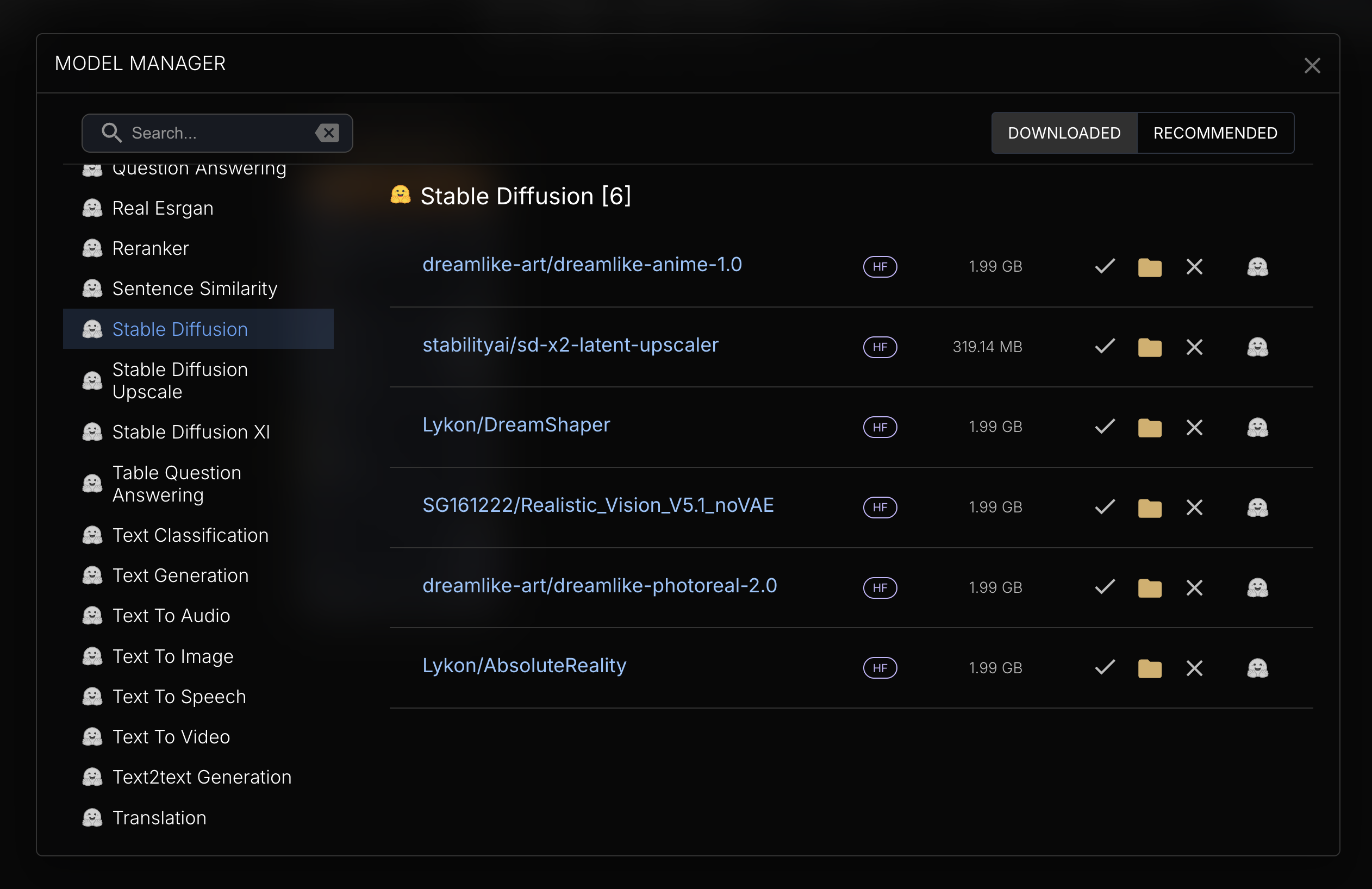Open Hugging Face page for dreamlike-anime-1.0
This screenshot has height=889, width=1372.
pyautogui.click(x=1257, y=267)
